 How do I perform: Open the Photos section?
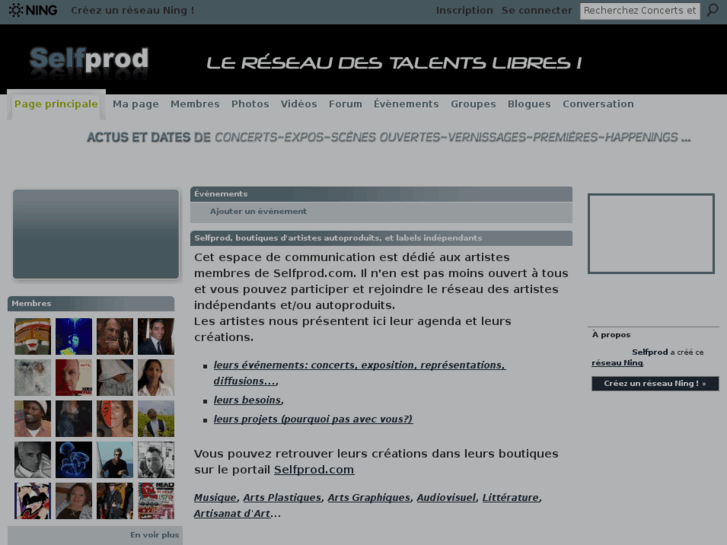tap(250, 104)
